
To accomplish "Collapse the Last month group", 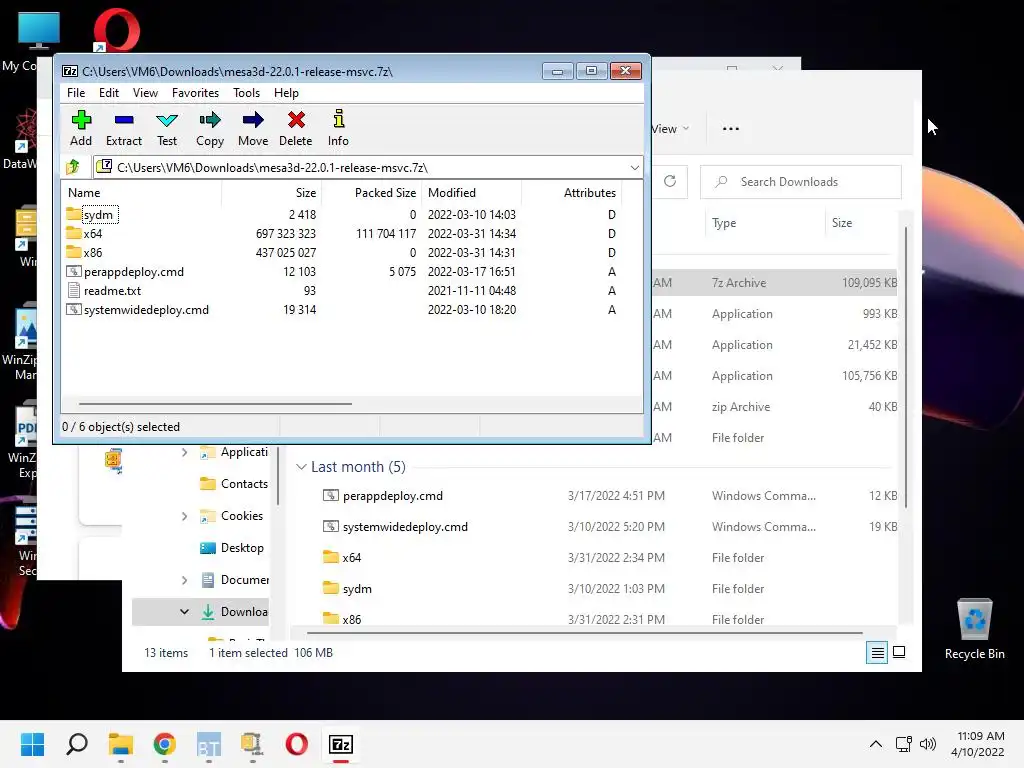I will tap(301, 467).
